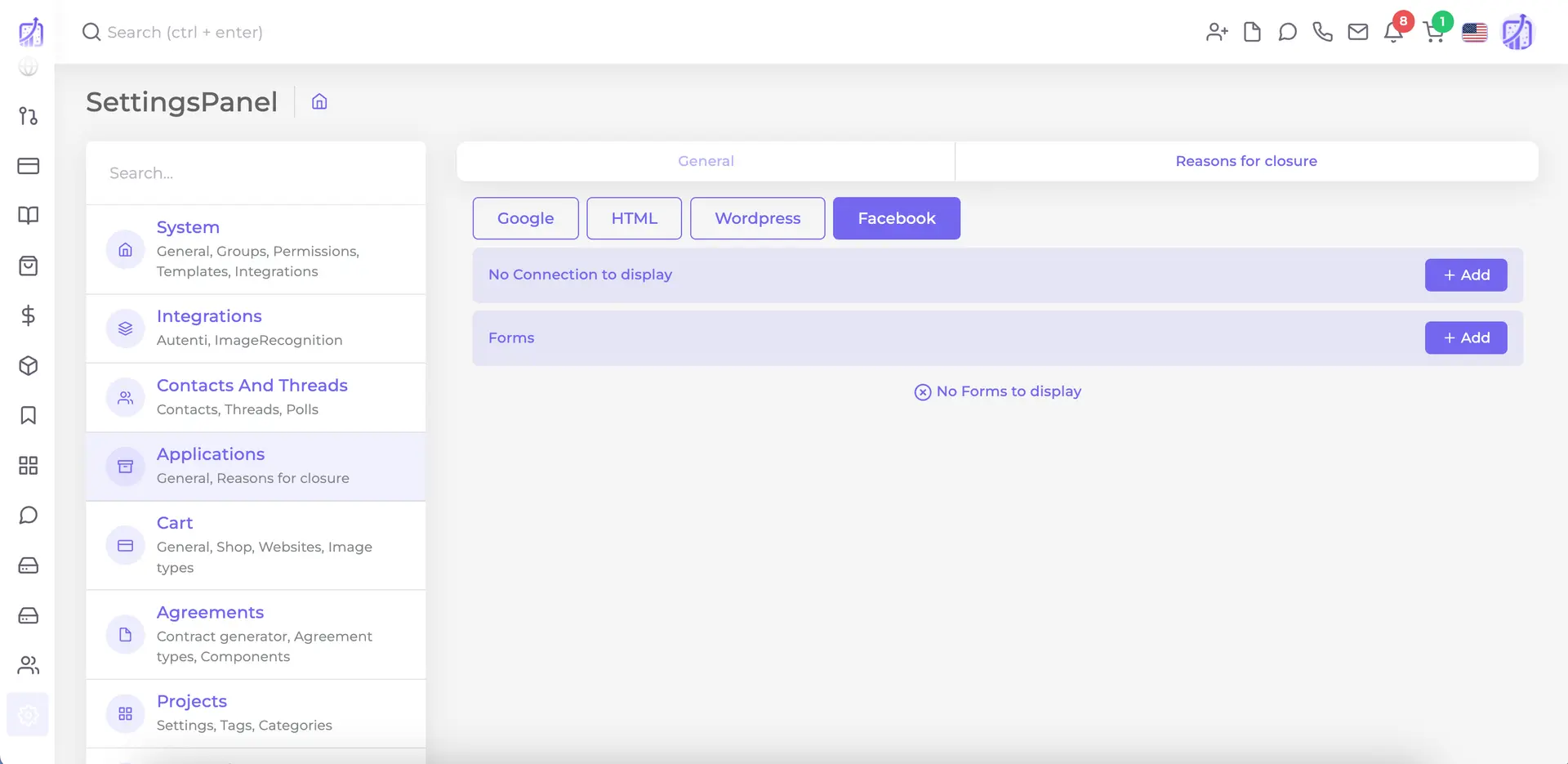Select the Google connection tab
The image size is (1568, 764).
click(x=525, y=218)
